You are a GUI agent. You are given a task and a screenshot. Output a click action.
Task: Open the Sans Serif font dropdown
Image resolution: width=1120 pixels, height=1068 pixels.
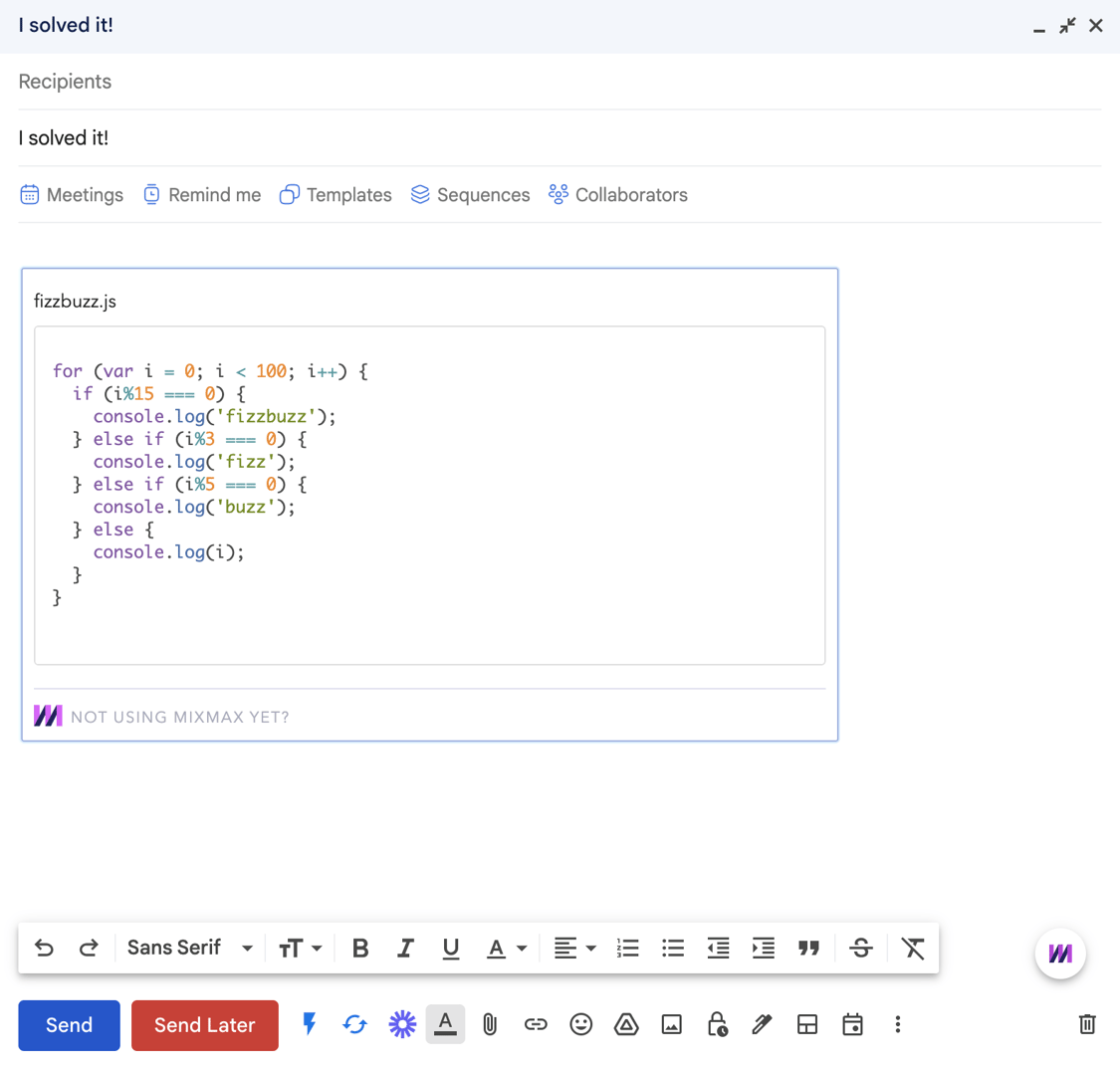(x=189, y=948)
